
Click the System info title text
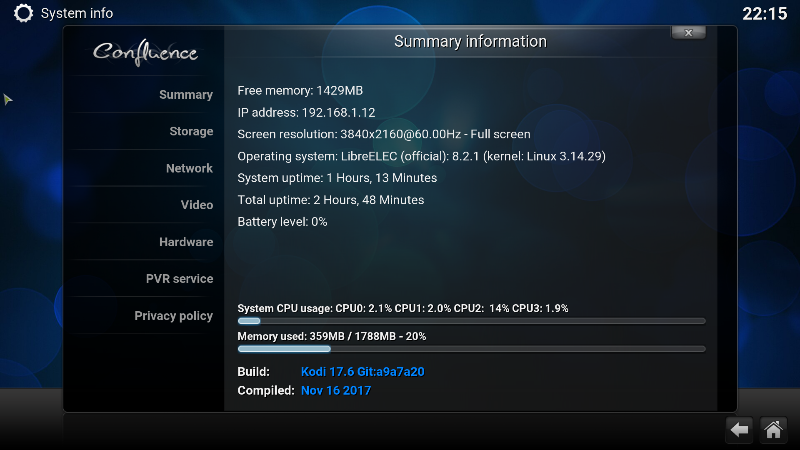click(x=77, y=13)
